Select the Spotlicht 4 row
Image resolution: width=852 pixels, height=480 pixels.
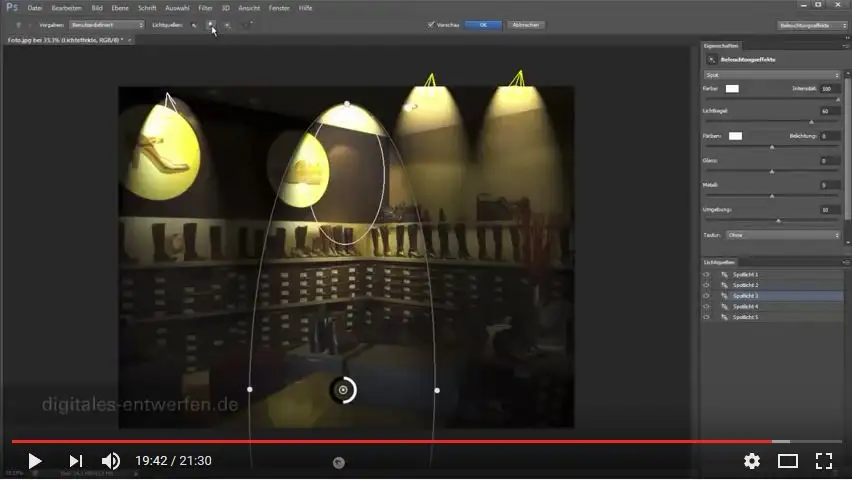point(772,307)
